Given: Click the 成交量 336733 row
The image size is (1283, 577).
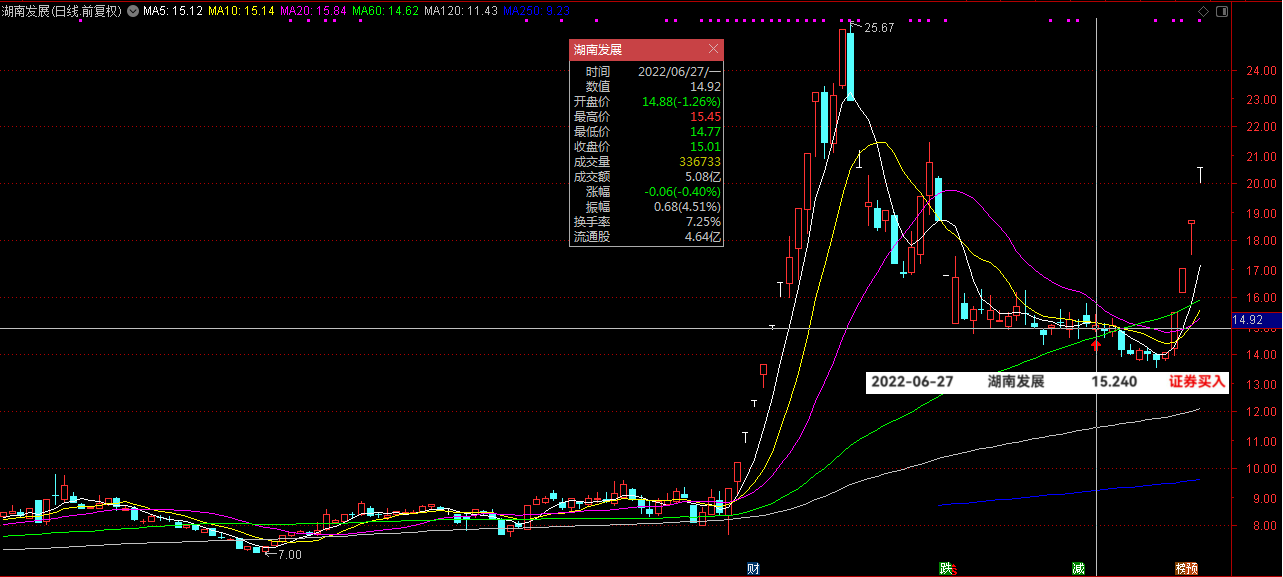Looking at the screenshot, I should (646, 162).
